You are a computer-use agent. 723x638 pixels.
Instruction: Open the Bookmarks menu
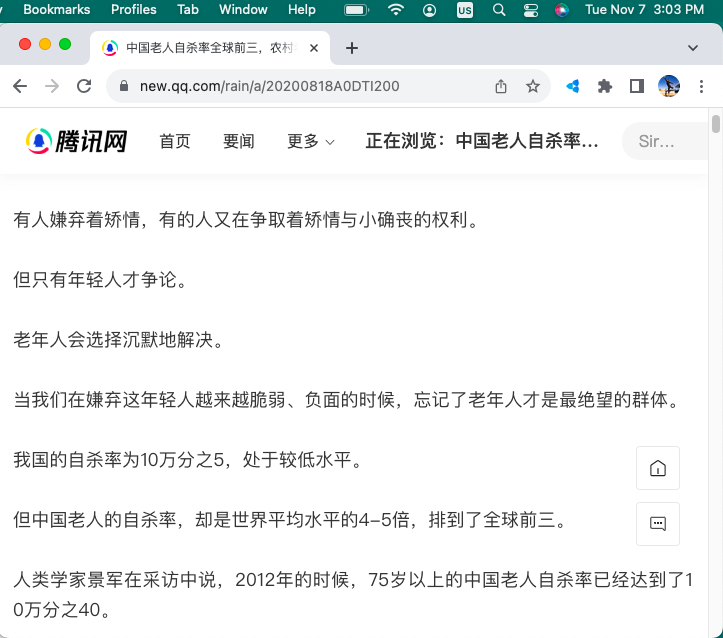(56, 10)
